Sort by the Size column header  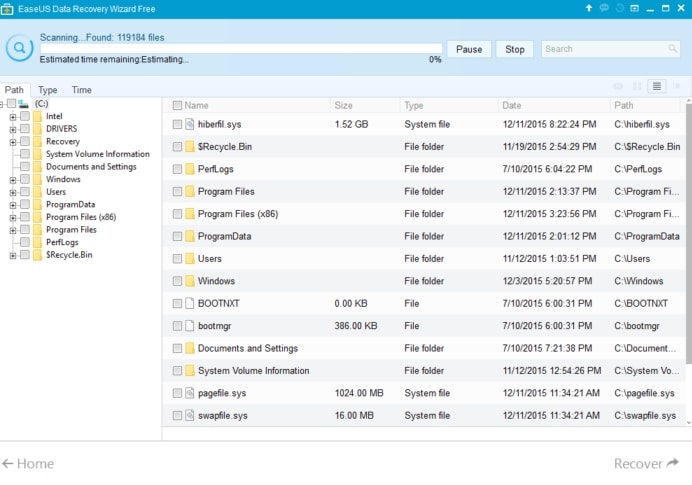[x=343, y=105]
